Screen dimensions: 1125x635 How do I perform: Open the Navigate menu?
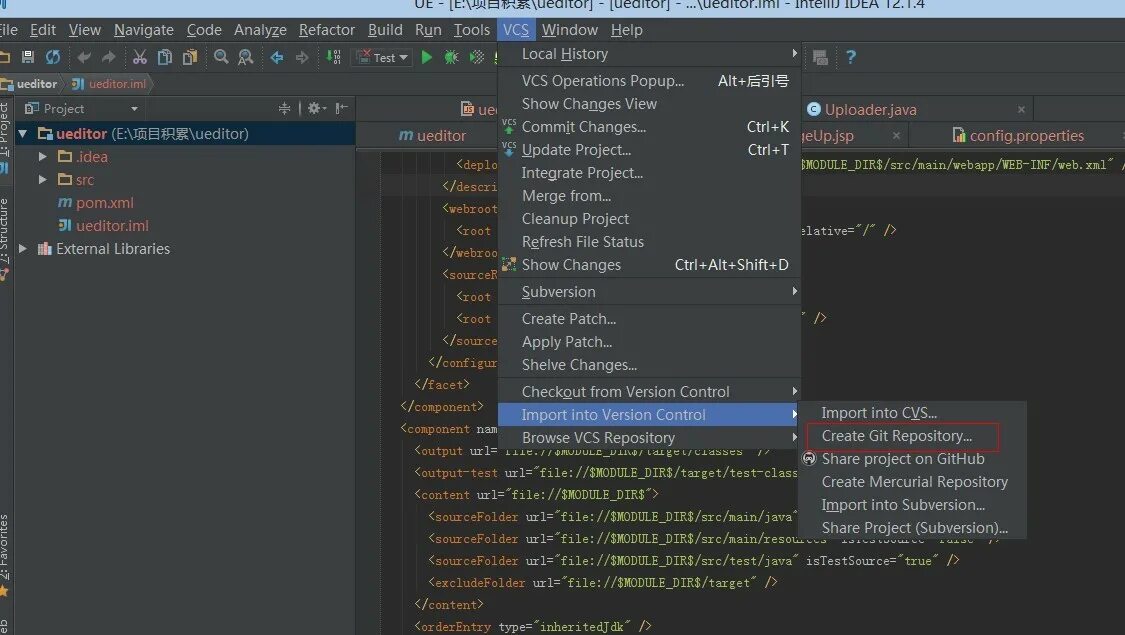[143, 30]
